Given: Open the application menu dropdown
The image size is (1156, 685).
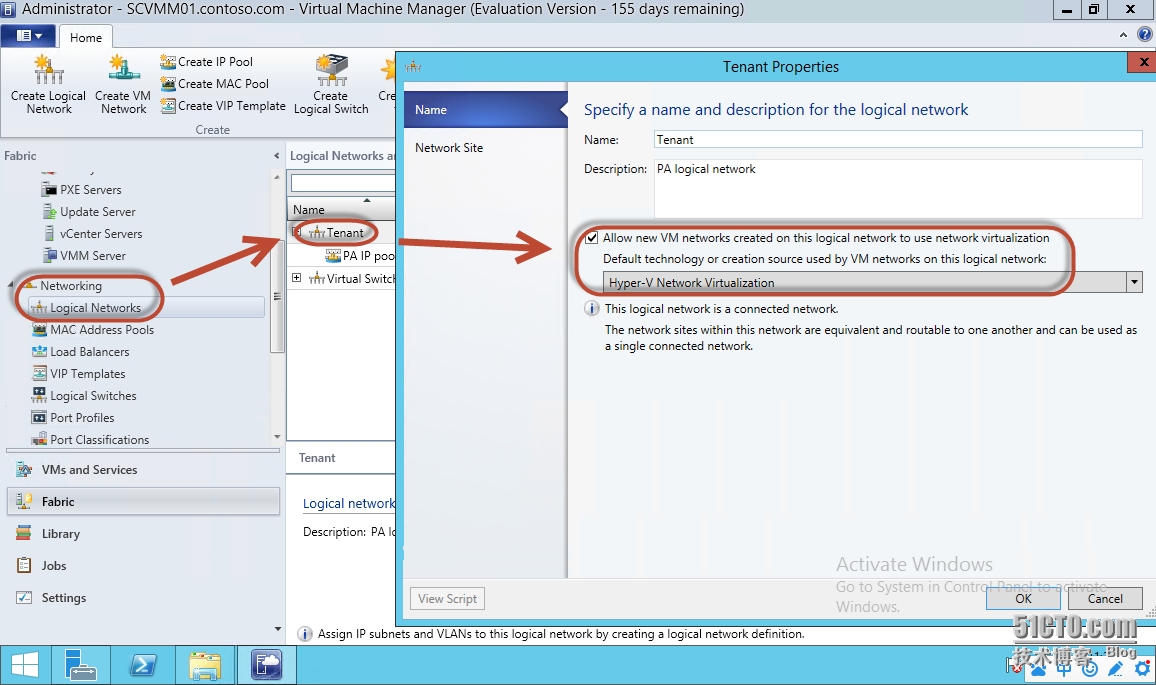Looking at the screenshot, I should point(29,35).
